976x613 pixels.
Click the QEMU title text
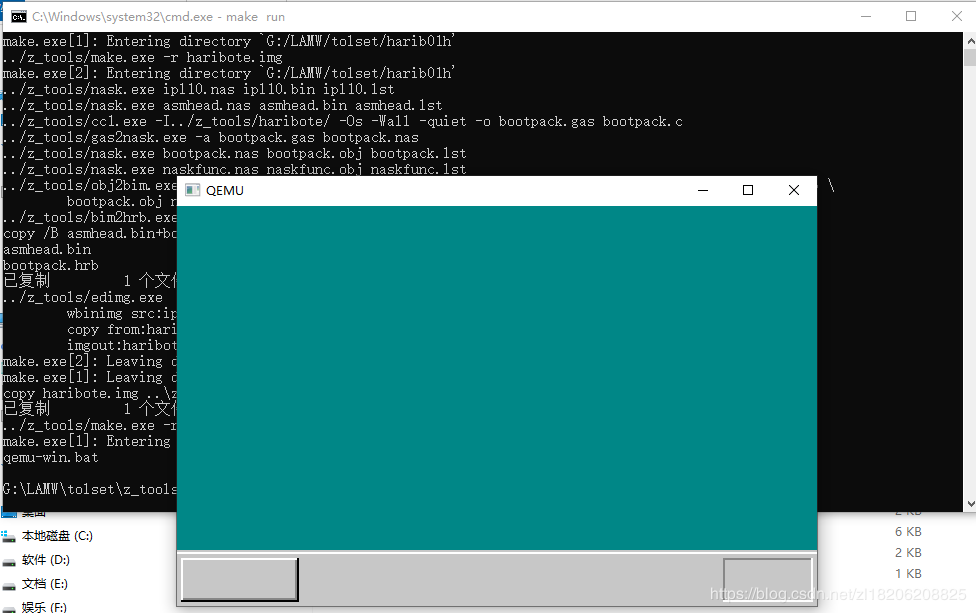pyautogui.click(x=225, y=190)
